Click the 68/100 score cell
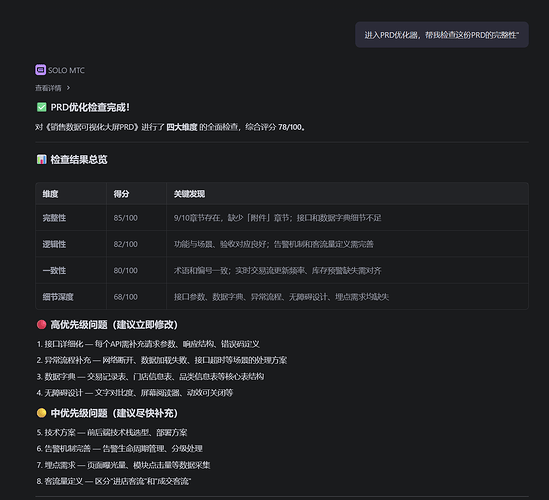Viewport: 549px width, 500px height. [x=126, y=297]
